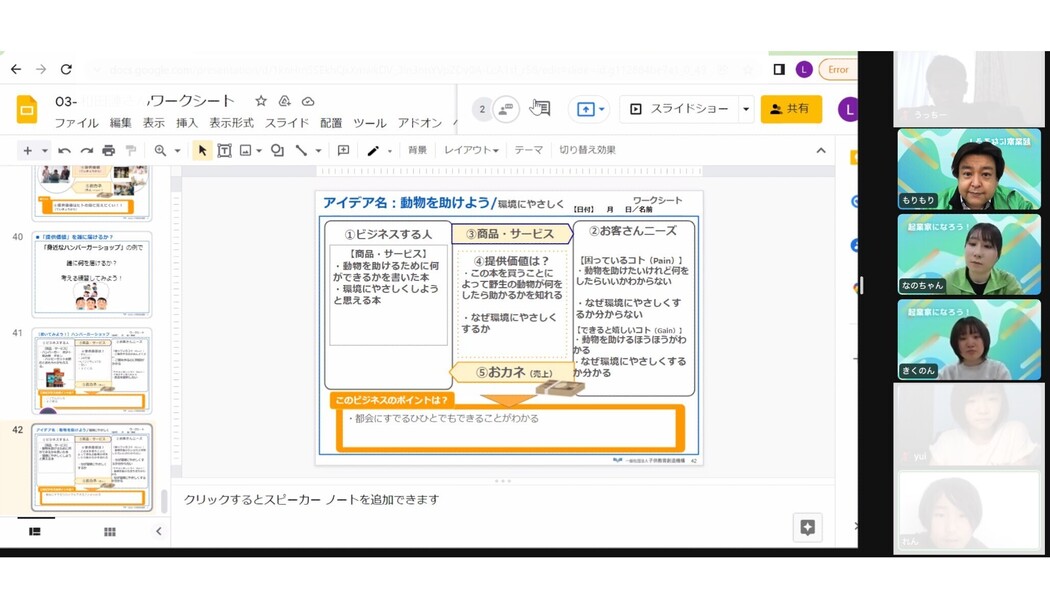Click the paint format roller icon
Screen dimensions: 1050x591
(x=130, y=151)
